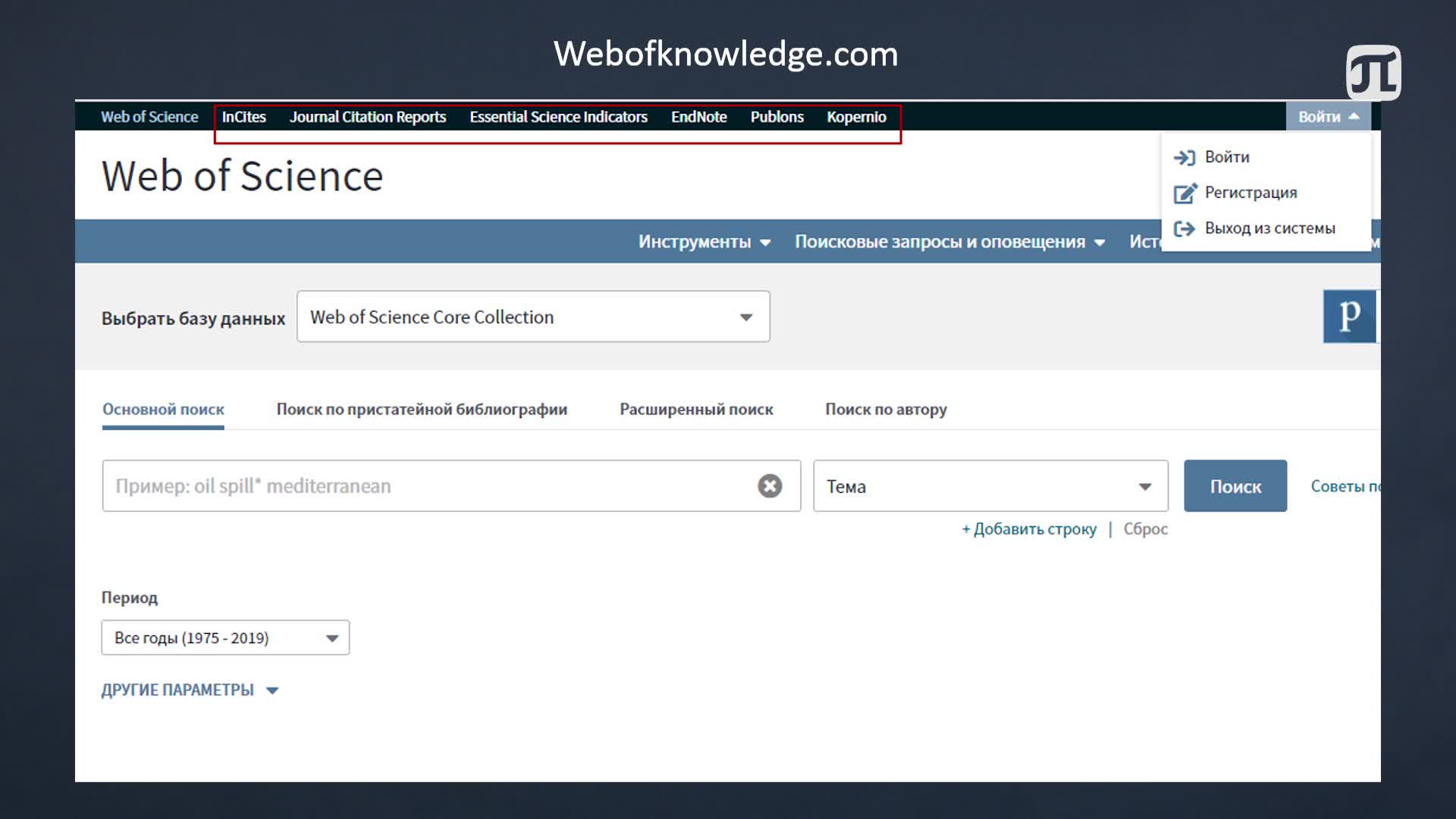Open Journal Citation Reports link
The image size is (1456, 819).
(368, 117)
